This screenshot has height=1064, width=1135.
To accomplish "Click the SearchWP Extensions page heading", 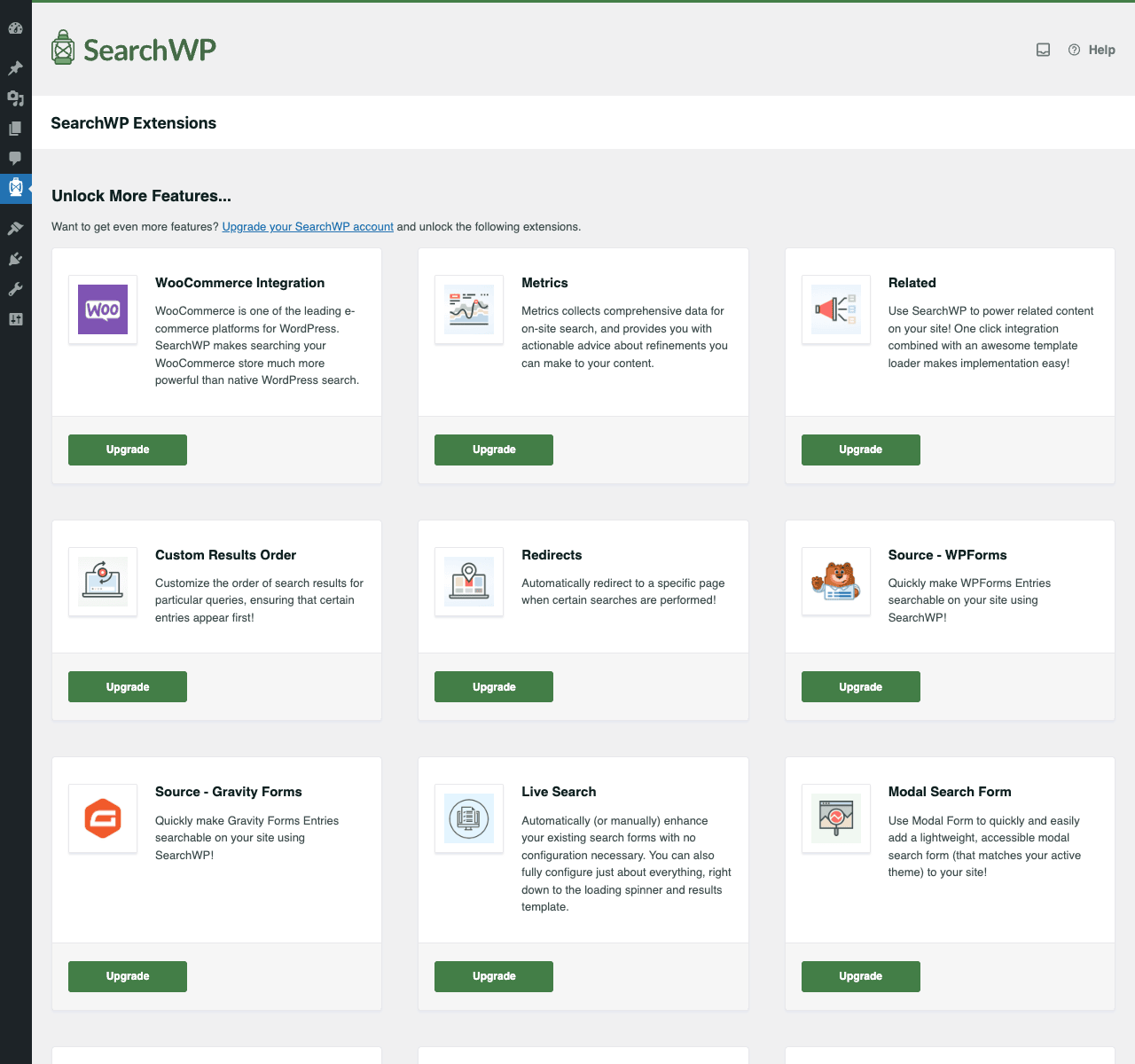I will tap(134, 123).
